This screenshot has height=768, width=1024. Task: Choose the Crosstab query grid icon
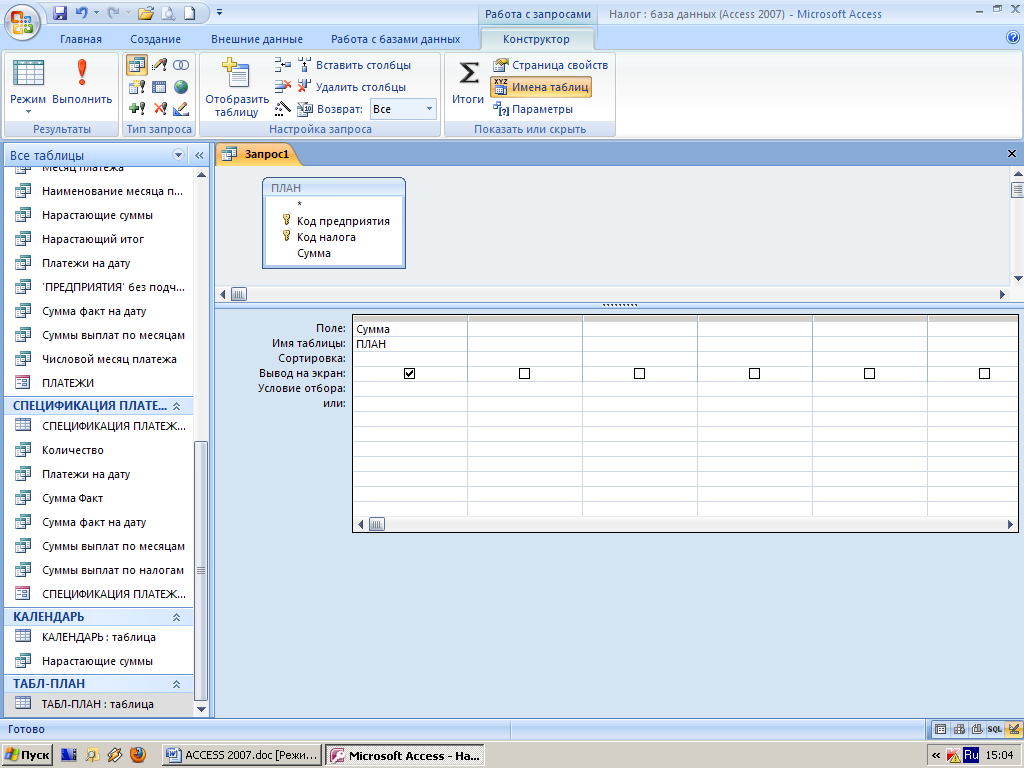(x=159, y=87)
